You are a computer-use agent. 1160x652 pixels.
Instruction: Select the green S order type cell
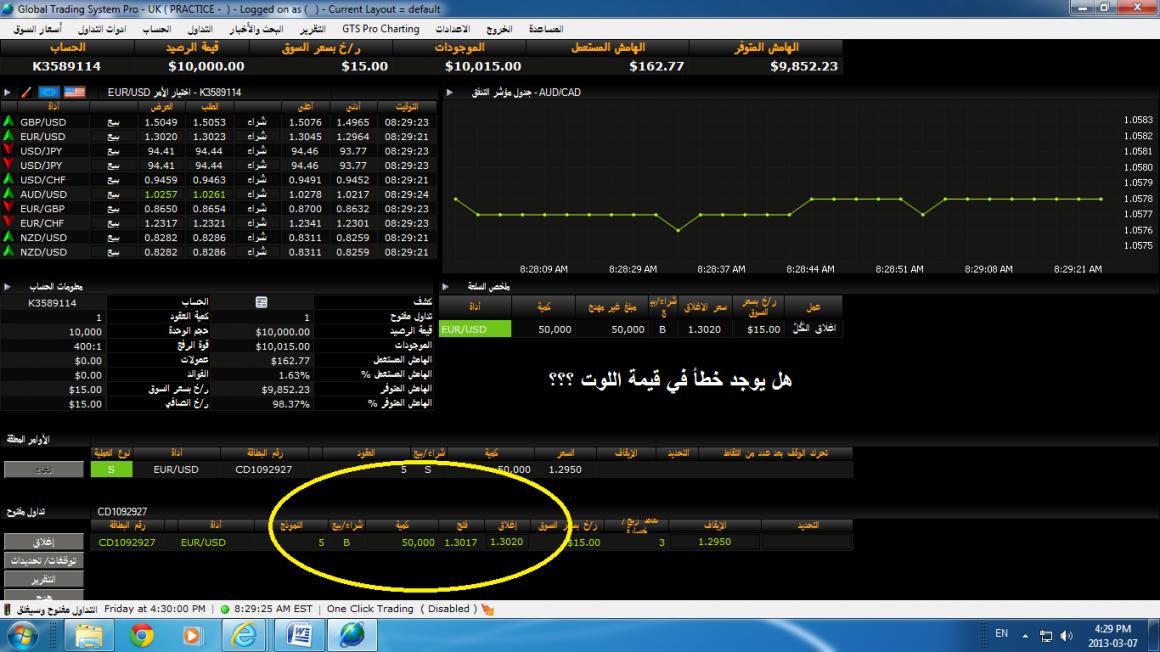tap(112, 469)
